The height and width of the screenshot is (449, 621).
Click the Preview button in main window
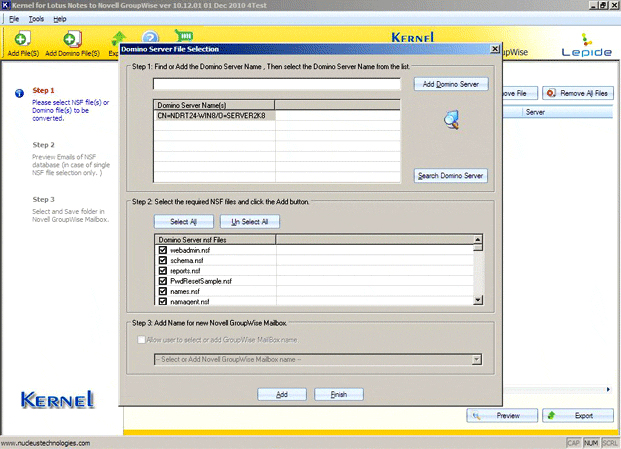click(x=502, y=415)
